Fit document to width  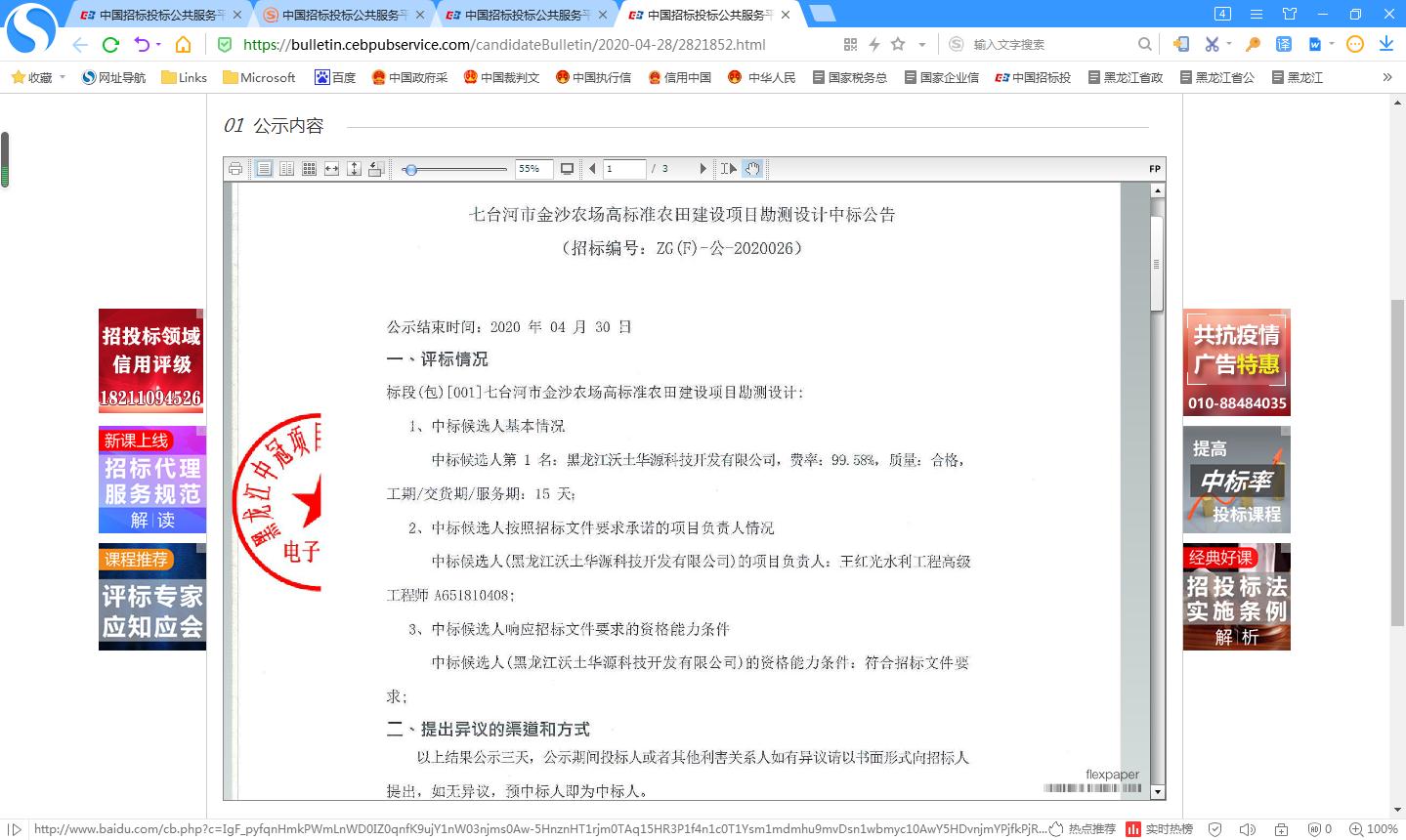pos(331,169)
